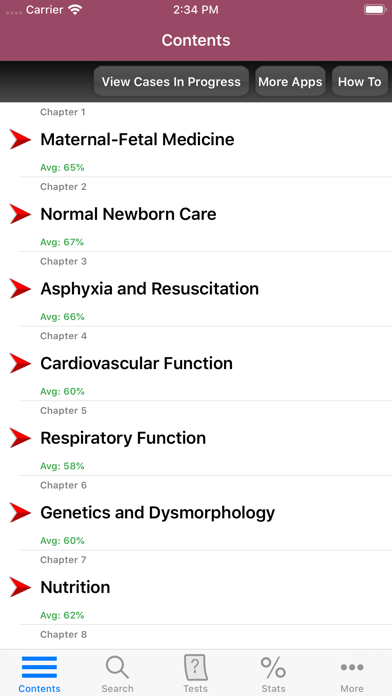392x696 pixels.
Task: Click red arrow beside Nutrition
Action: [x=20, y=587]
